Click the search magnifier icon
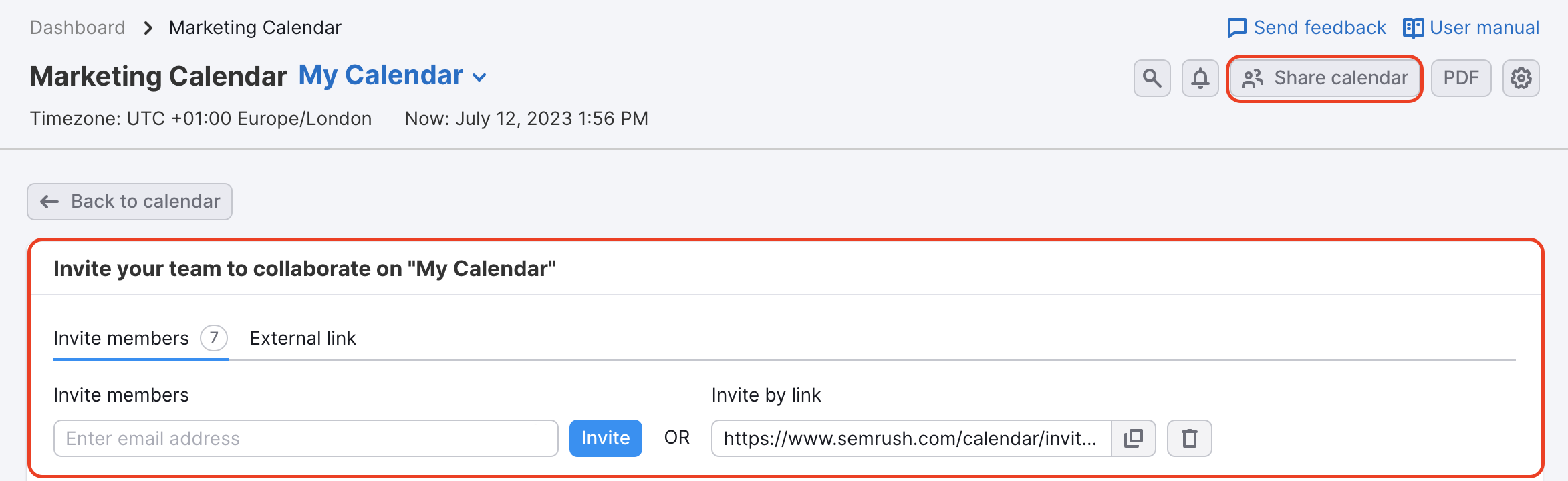The width and height of the screenshot is (1568, 481). 1152,78
